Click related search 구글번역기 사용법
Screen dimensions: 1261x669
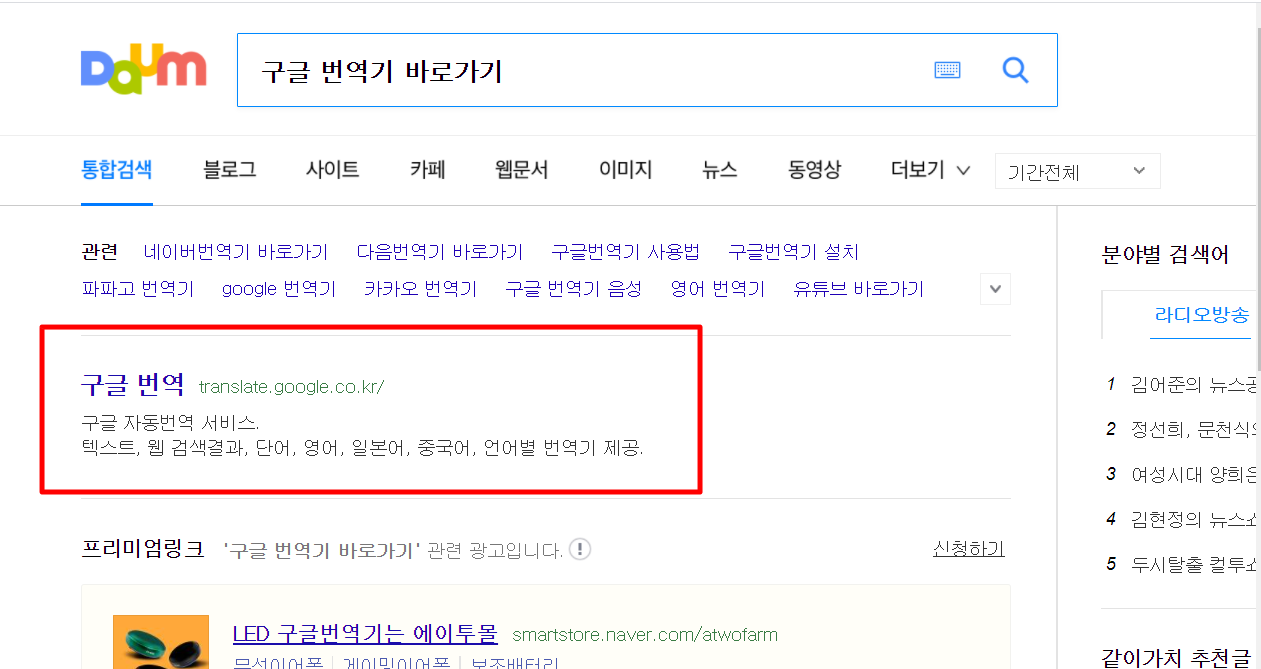(x=626, y=252)
